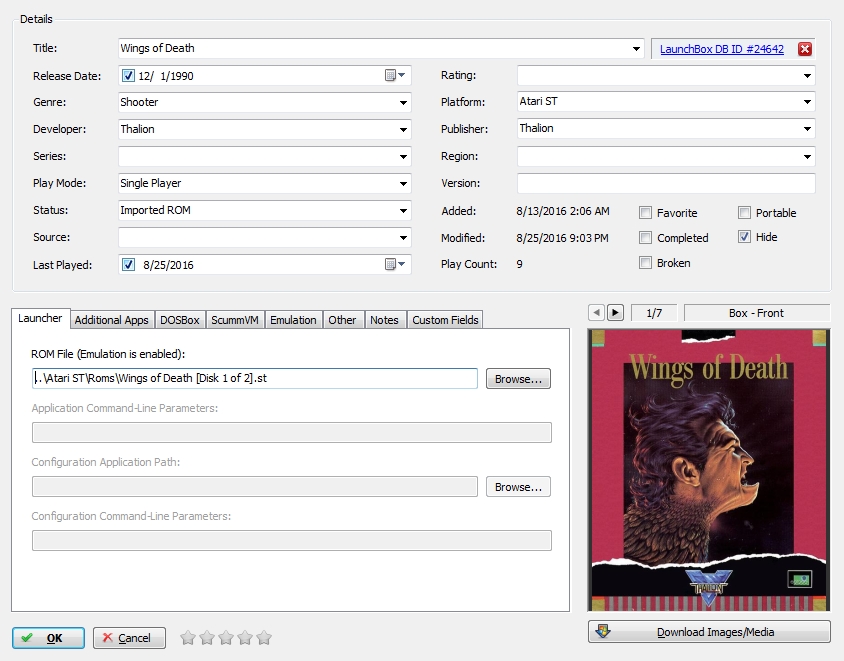Show the previous image with the left arrow

coord(596,313)
